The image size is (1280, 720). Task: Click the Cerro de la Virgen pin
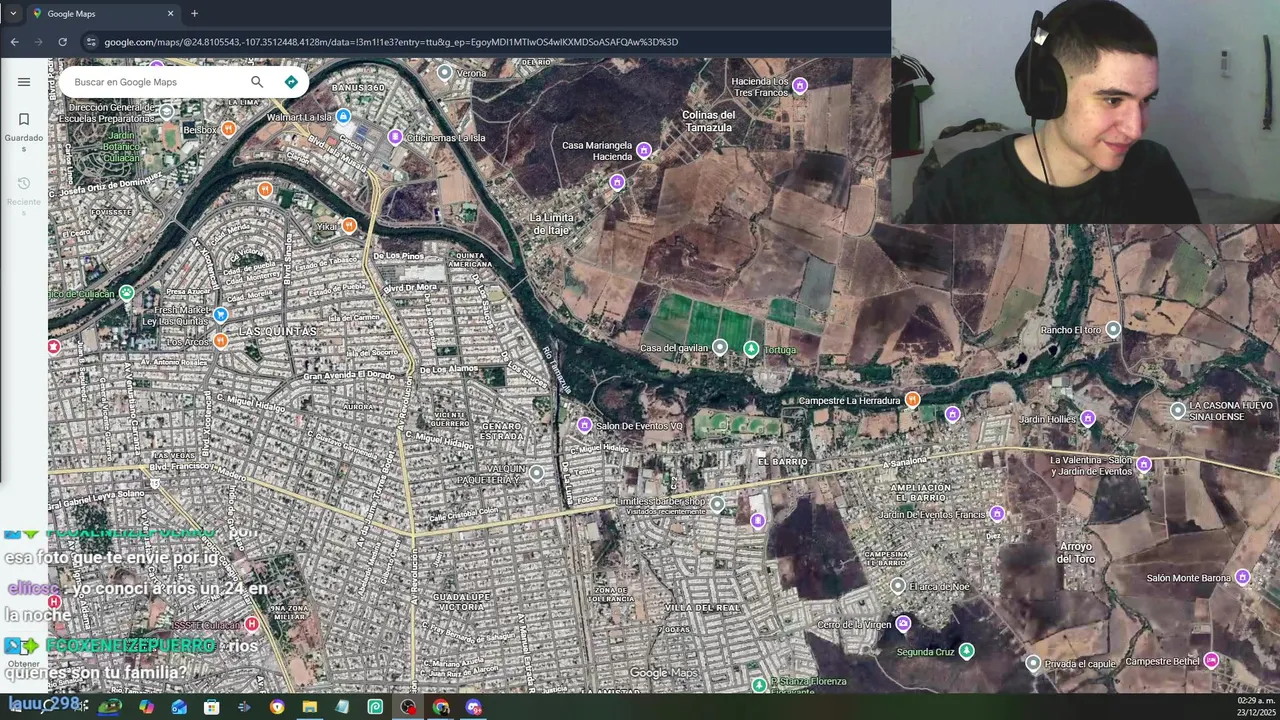click(x=903, y=624)
